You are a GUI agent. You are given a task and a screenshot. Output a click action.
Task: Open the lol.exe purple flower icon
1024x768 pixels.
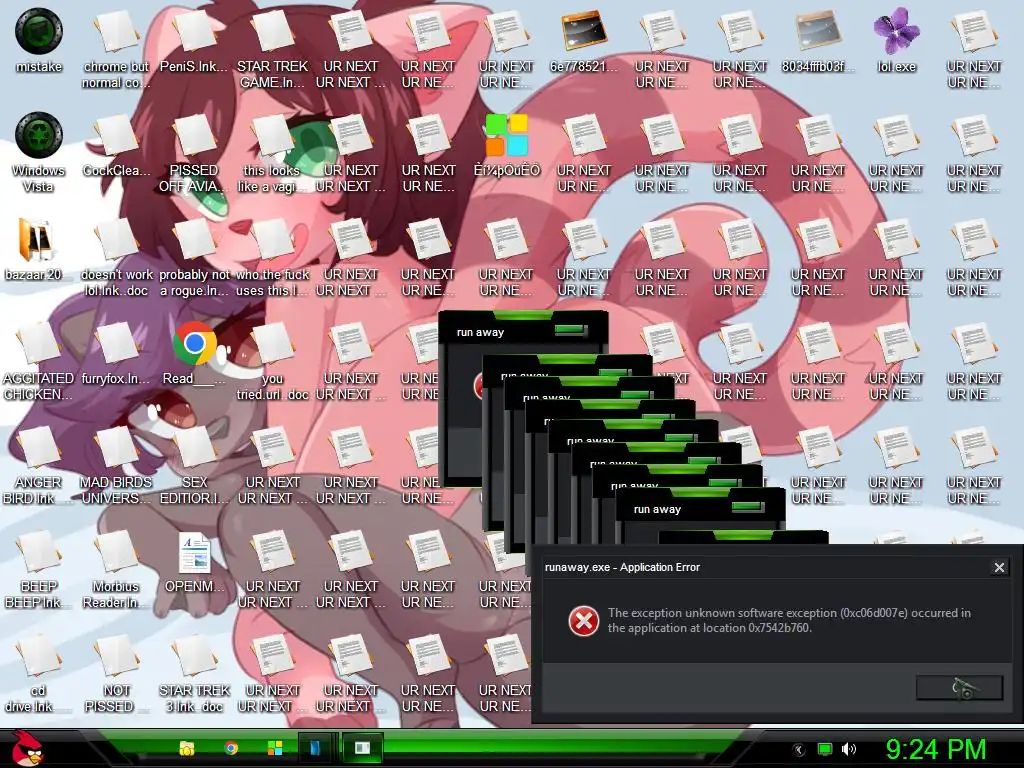click(x=896, y=40)
